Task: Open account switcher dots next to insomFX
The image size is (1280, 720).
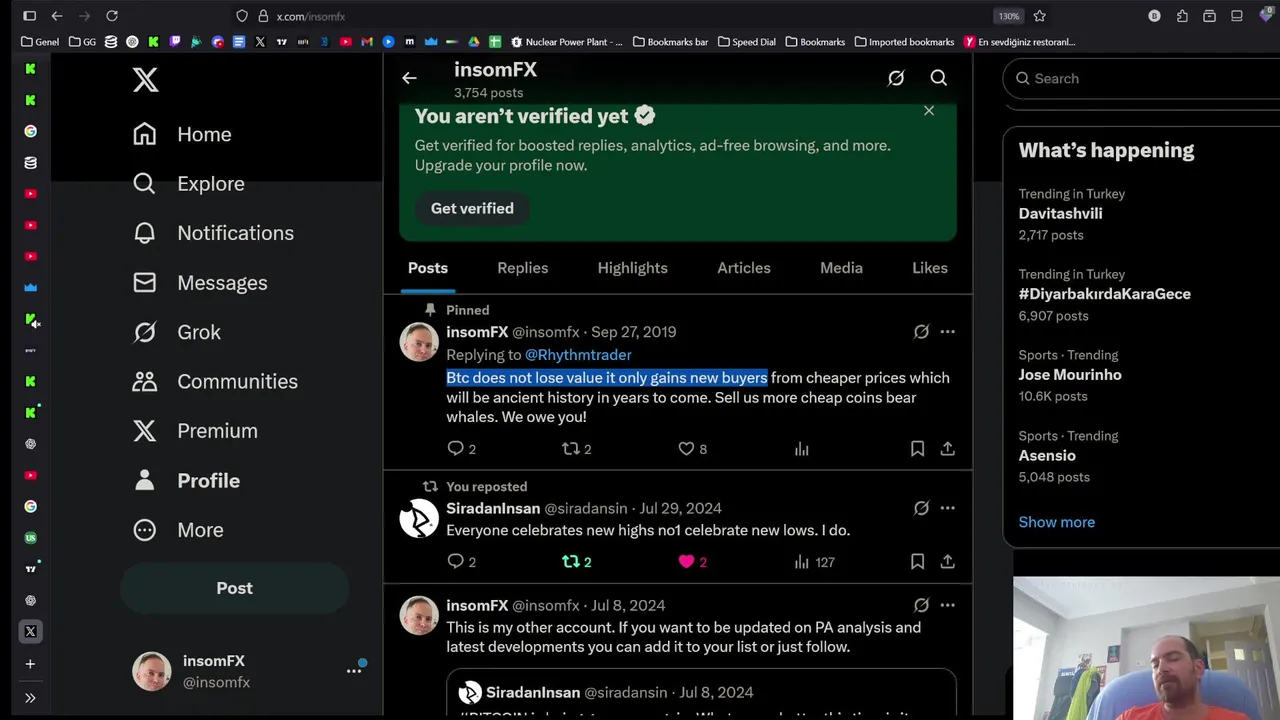Action: coord(354,671)
